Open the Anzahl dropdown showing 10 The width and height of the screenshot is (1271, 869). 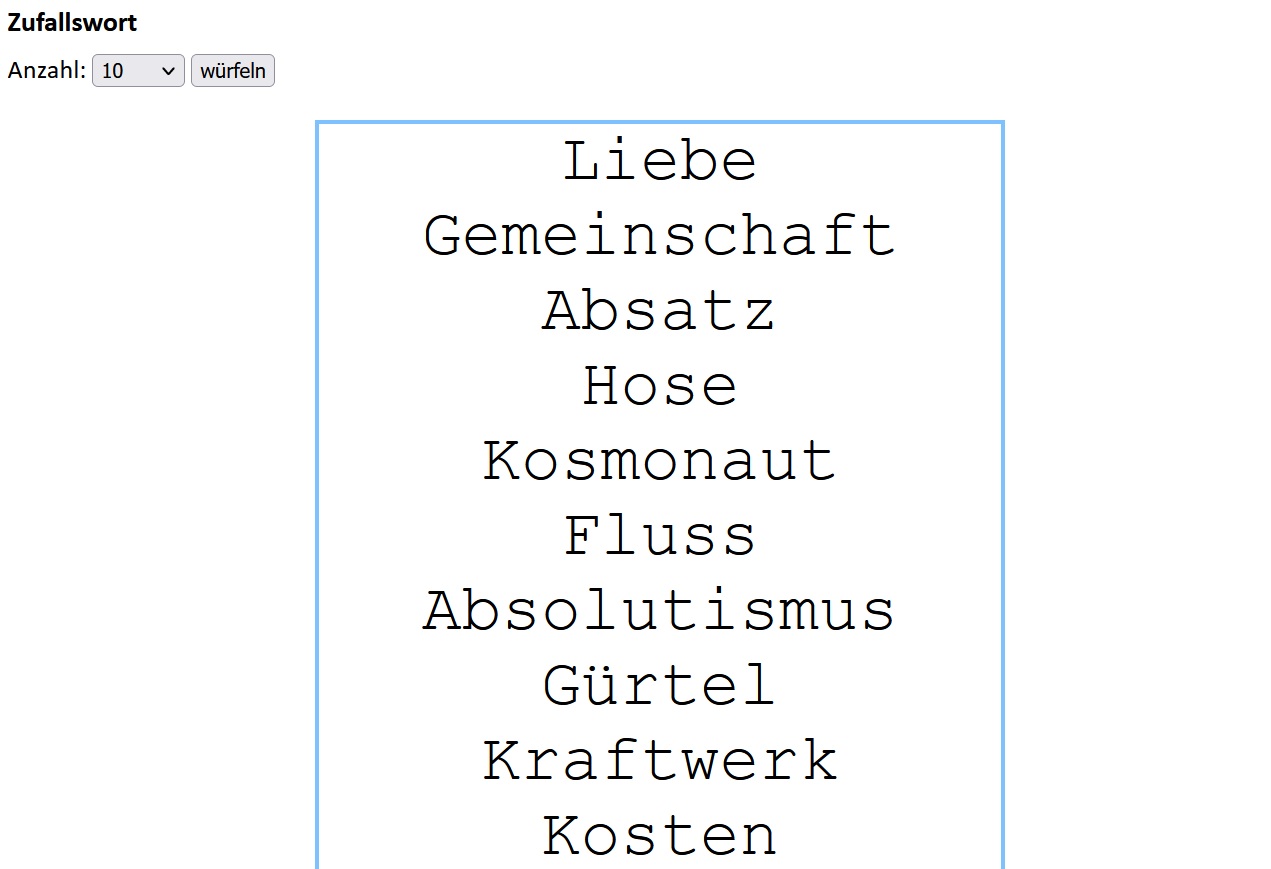[x=137, y=71]
